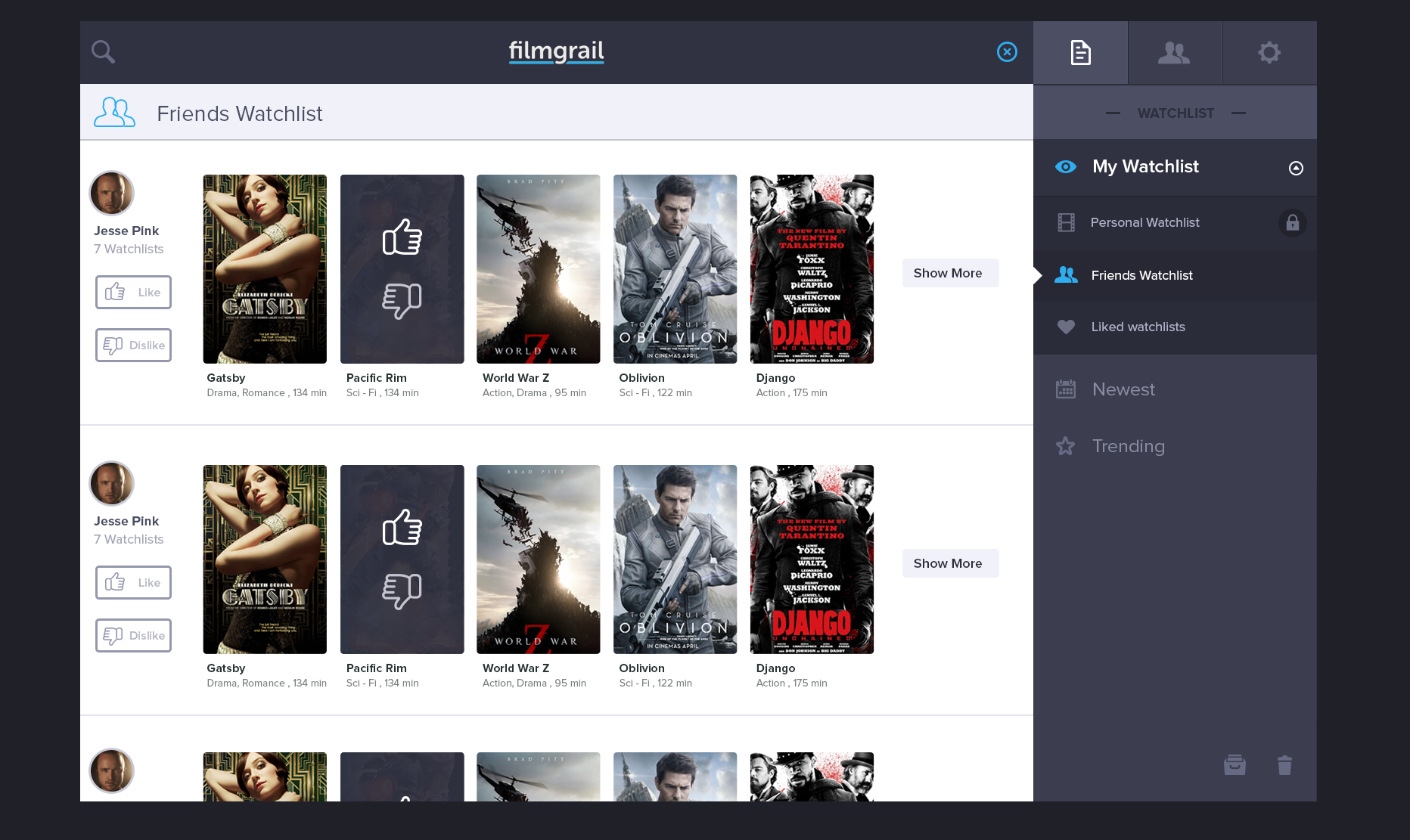Open Oblivion poster in second row
This screenshot has width=1410, height=840.
tap(675, 559)
